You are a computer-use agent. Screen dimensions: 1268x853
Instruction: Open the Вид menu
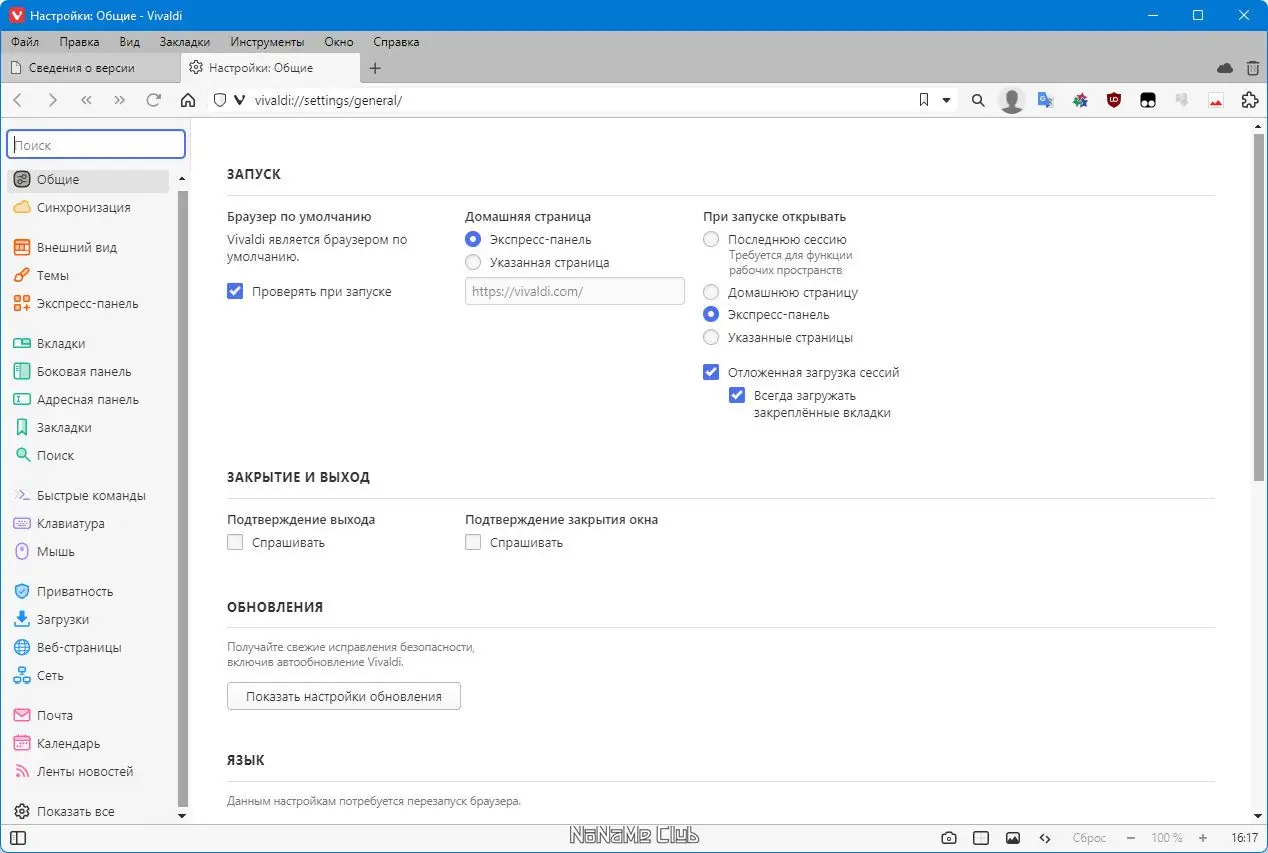pyautogui.click(x=129, y=42)
